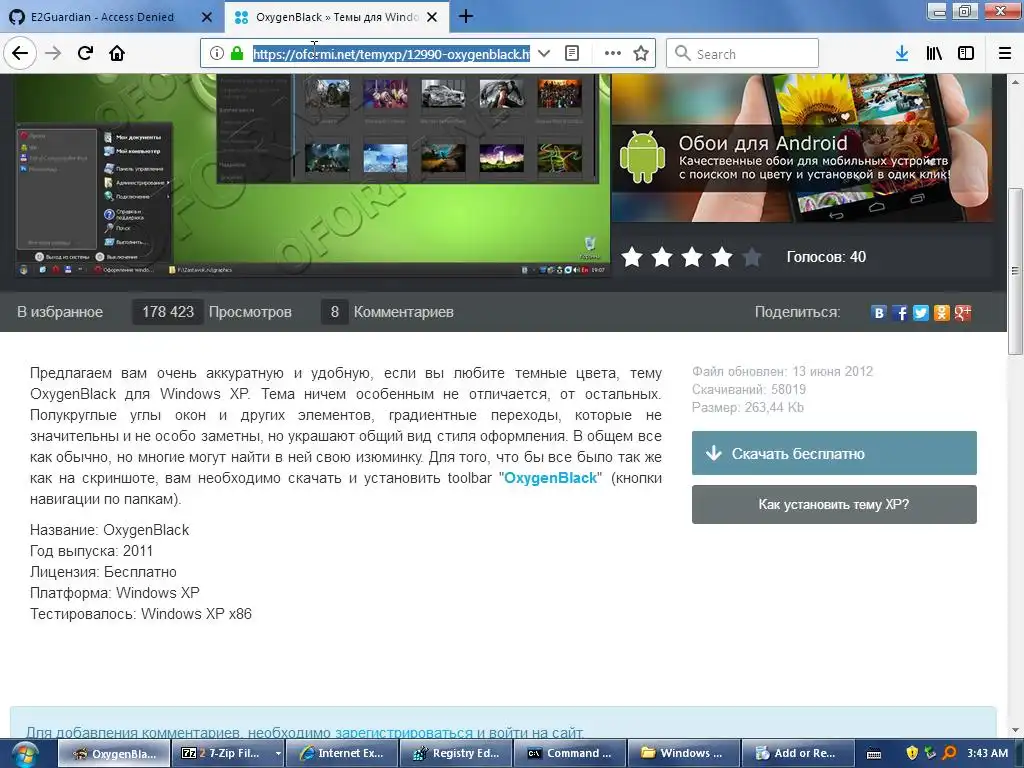The height and width of the screenshot is (768, 1024).
Task: Open the '8 Комментариев' comments link
Action: (x=387, y=312)
